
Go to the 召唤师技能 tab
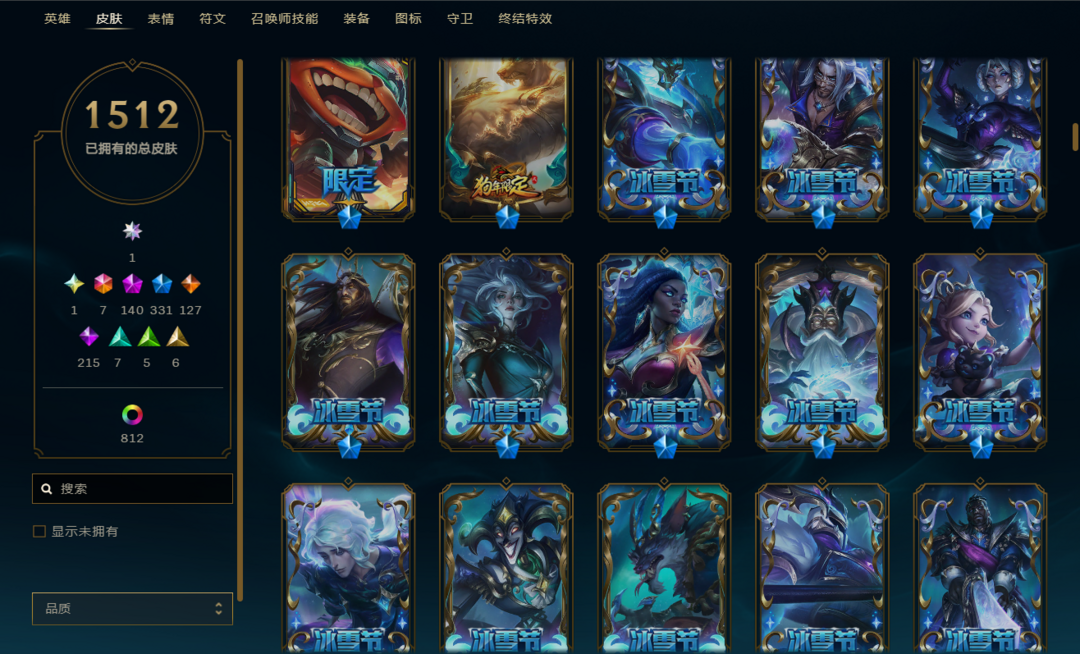click(284, 19)
